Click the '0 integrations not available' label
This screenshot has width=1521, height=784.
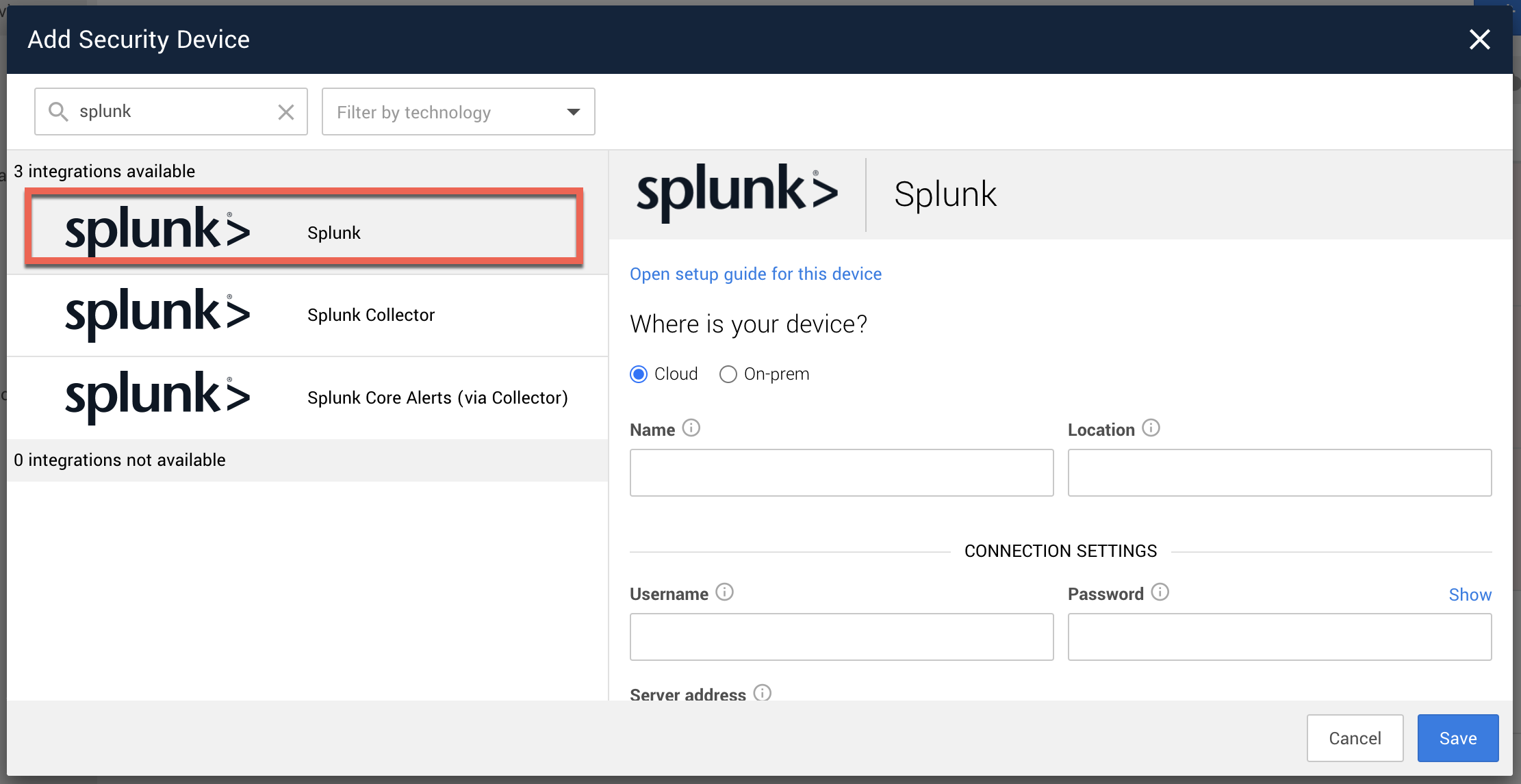[120, 460]
